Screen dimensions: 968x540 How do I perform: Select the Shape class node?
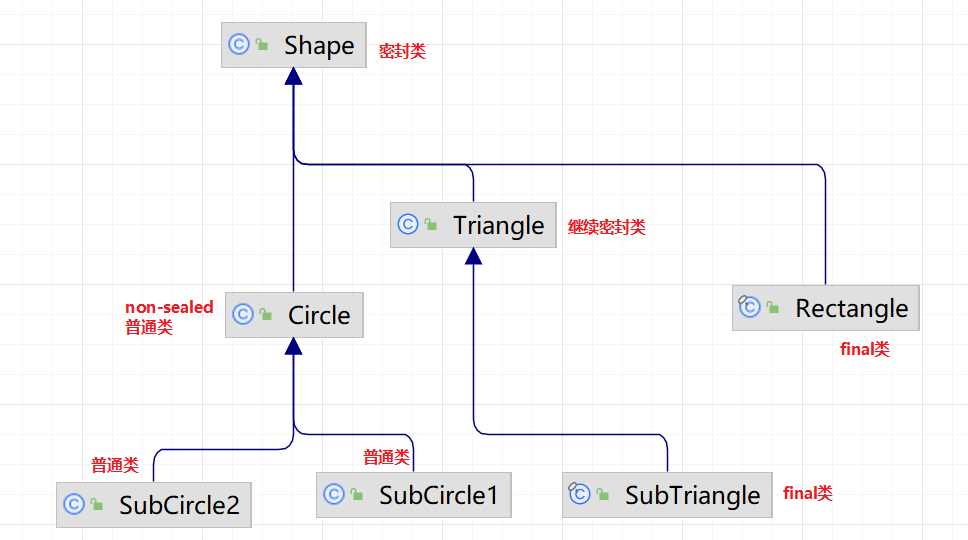click(x=294, y=45)
